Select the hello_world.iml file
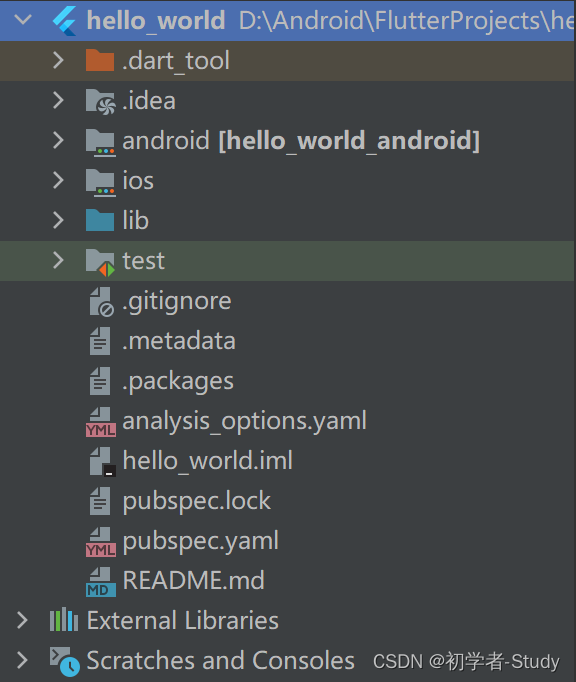The image size is (576, 682). tap(208, 461)
